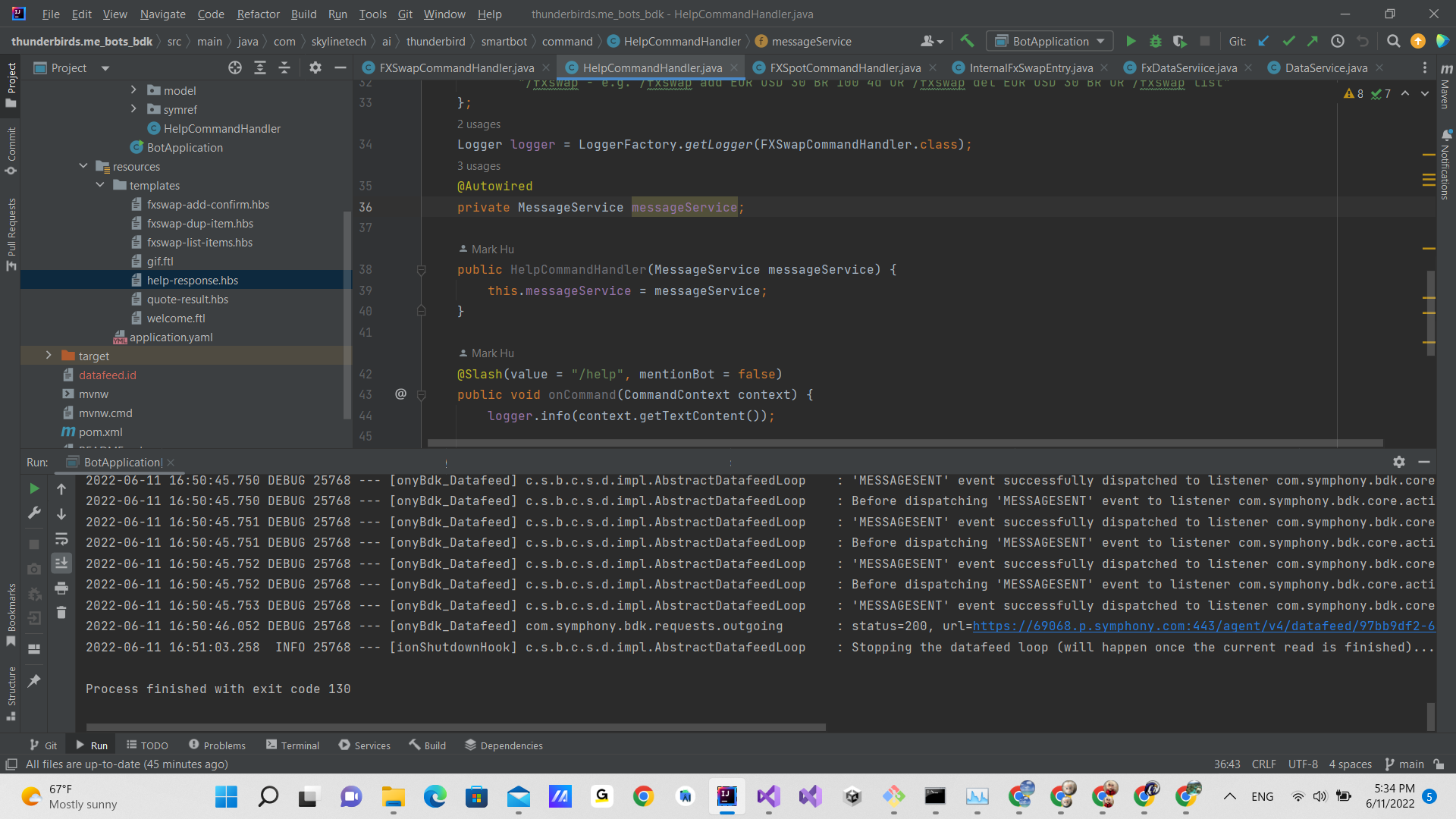This screenshot has height=819, width=1456.
Task: Toggle the scroll to end console button
Action: 61,563
